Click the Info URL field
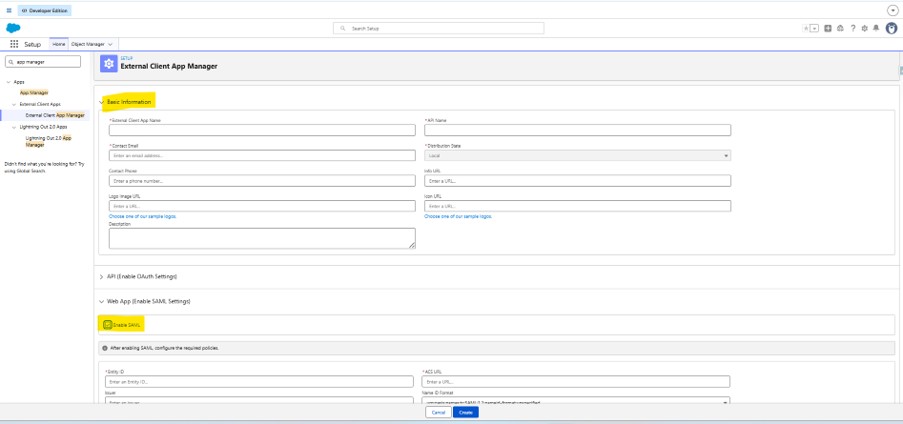 pos(578,181)
